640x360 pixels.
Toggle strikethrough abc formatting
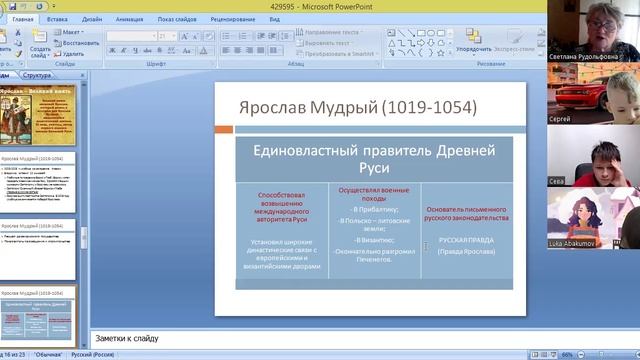point(147,51)
